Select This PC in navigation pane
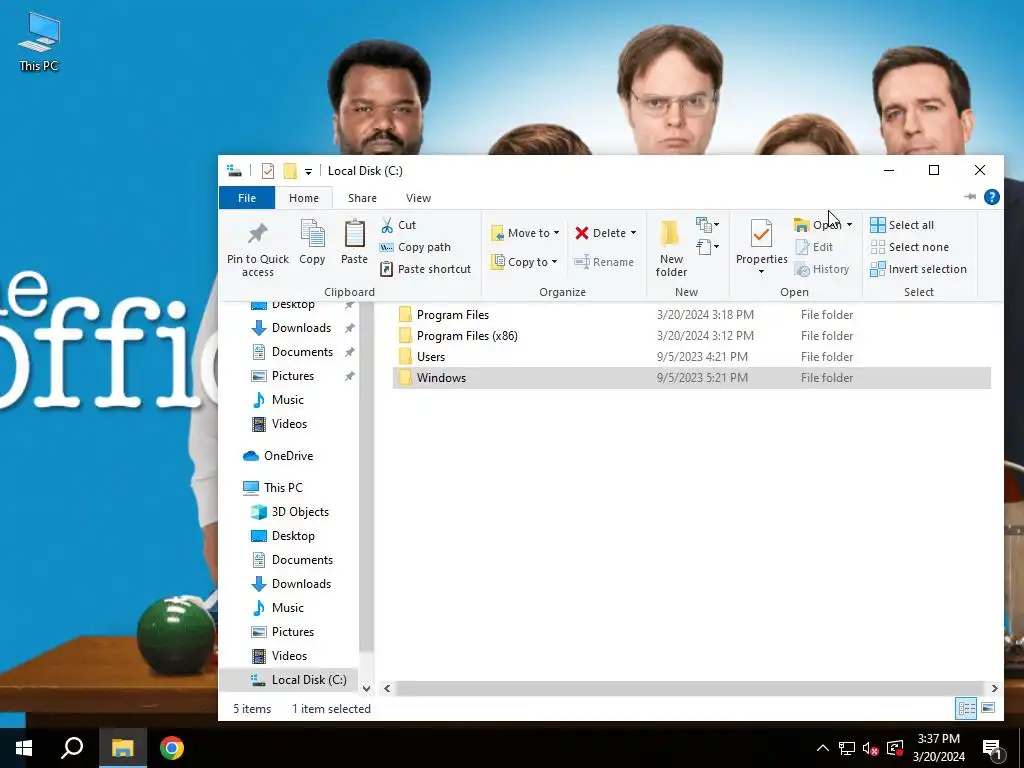This screenshot has width=1024, height=768. click(273, 488)
